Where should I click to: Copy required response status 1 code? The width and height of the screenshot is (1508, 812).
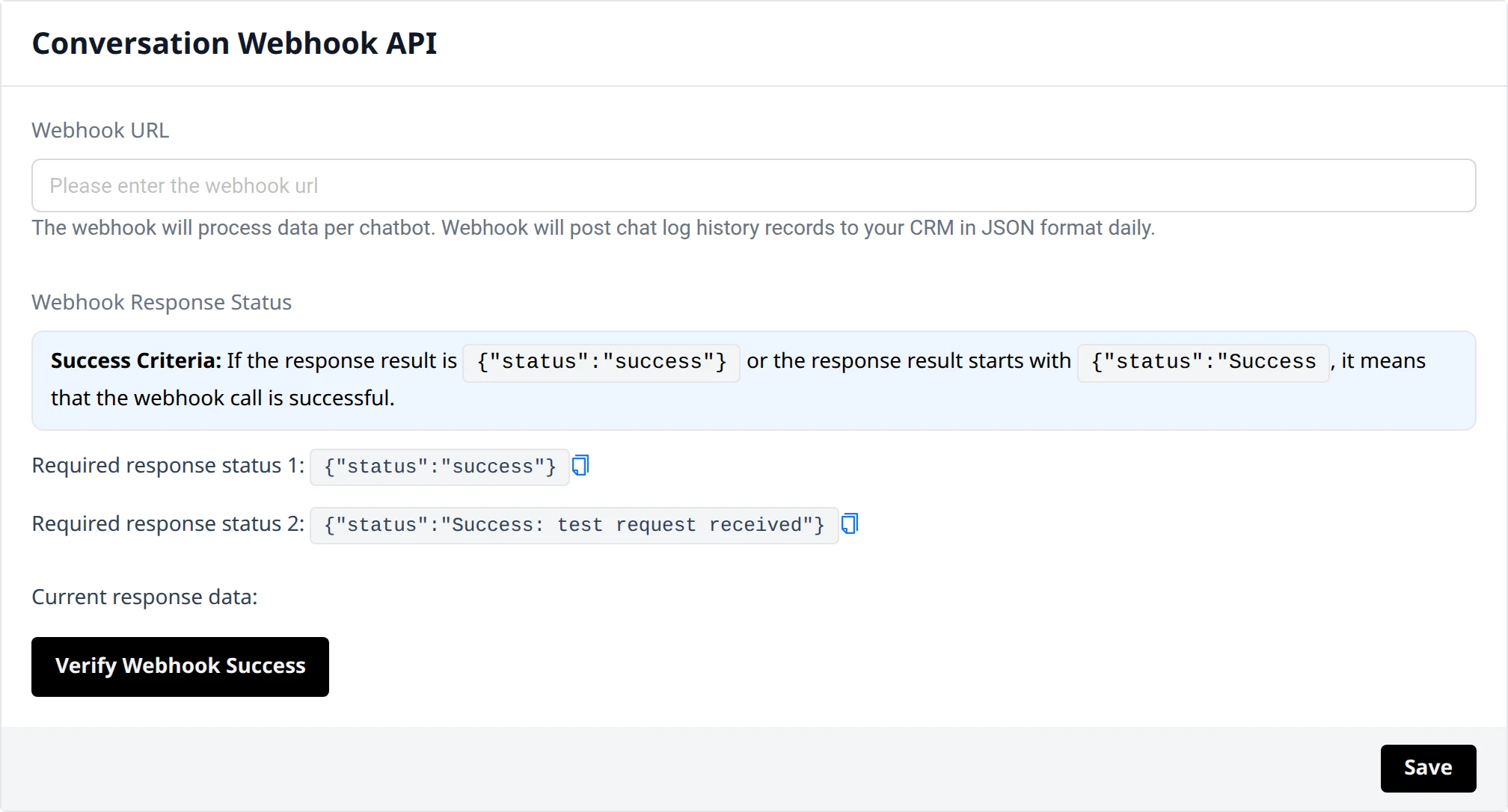pos(580,466)
